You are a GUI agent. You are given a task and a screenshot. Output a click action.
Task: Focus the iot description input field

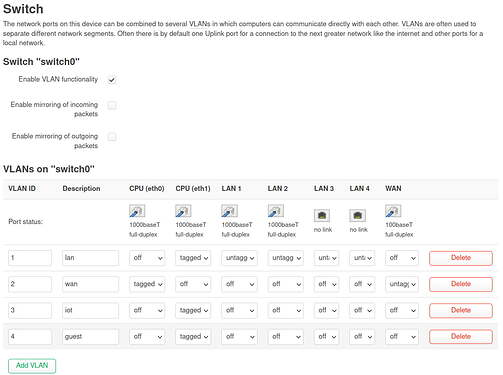click(90, 310)
